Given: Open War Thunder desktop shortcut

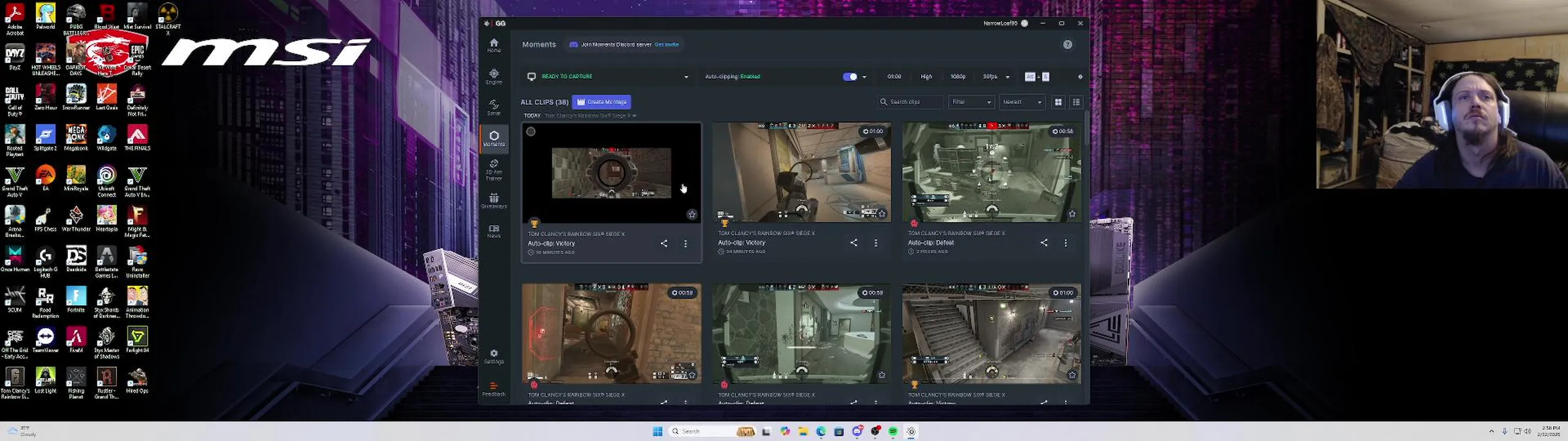Looking at the screenshot, I should (x=76, y=219).
